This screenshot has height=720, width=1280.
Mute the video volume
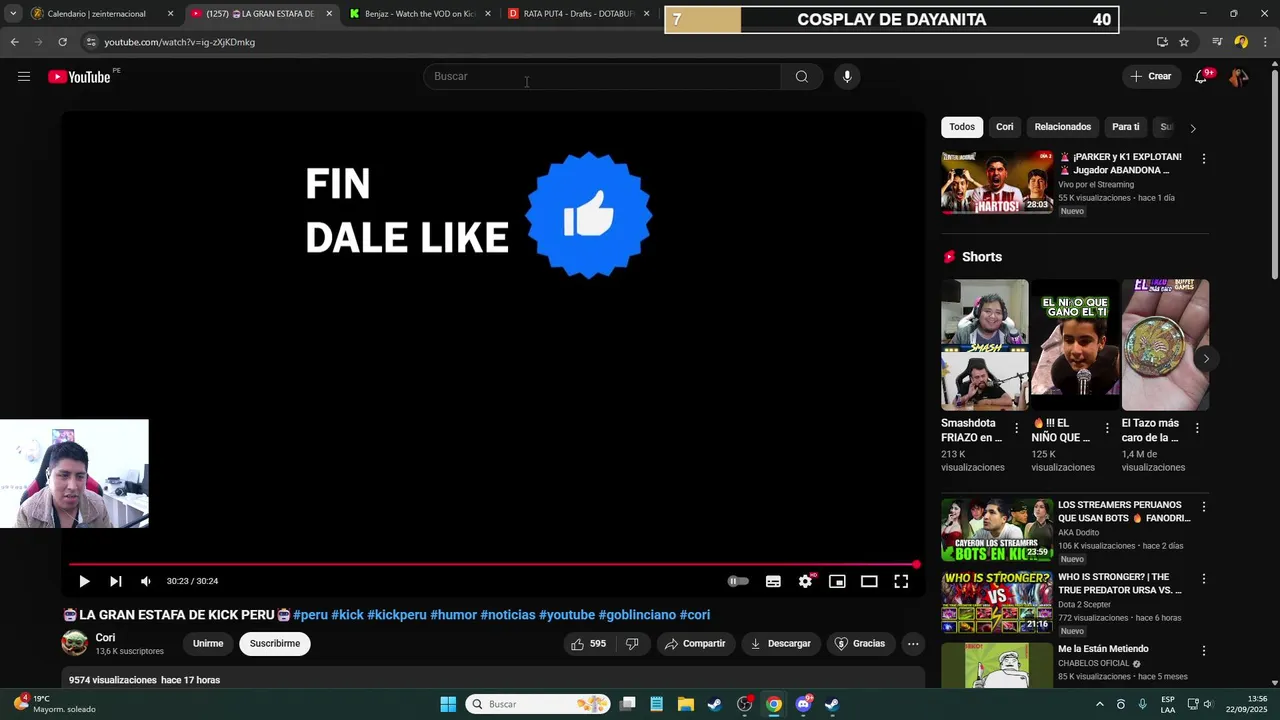coord(146,581)
